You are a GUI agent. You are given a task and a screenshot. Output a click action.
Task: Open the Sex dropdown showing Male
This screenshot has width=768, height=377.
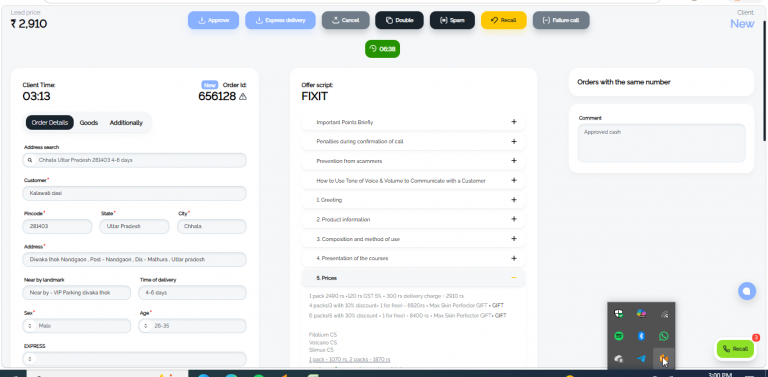coord(76,326)
